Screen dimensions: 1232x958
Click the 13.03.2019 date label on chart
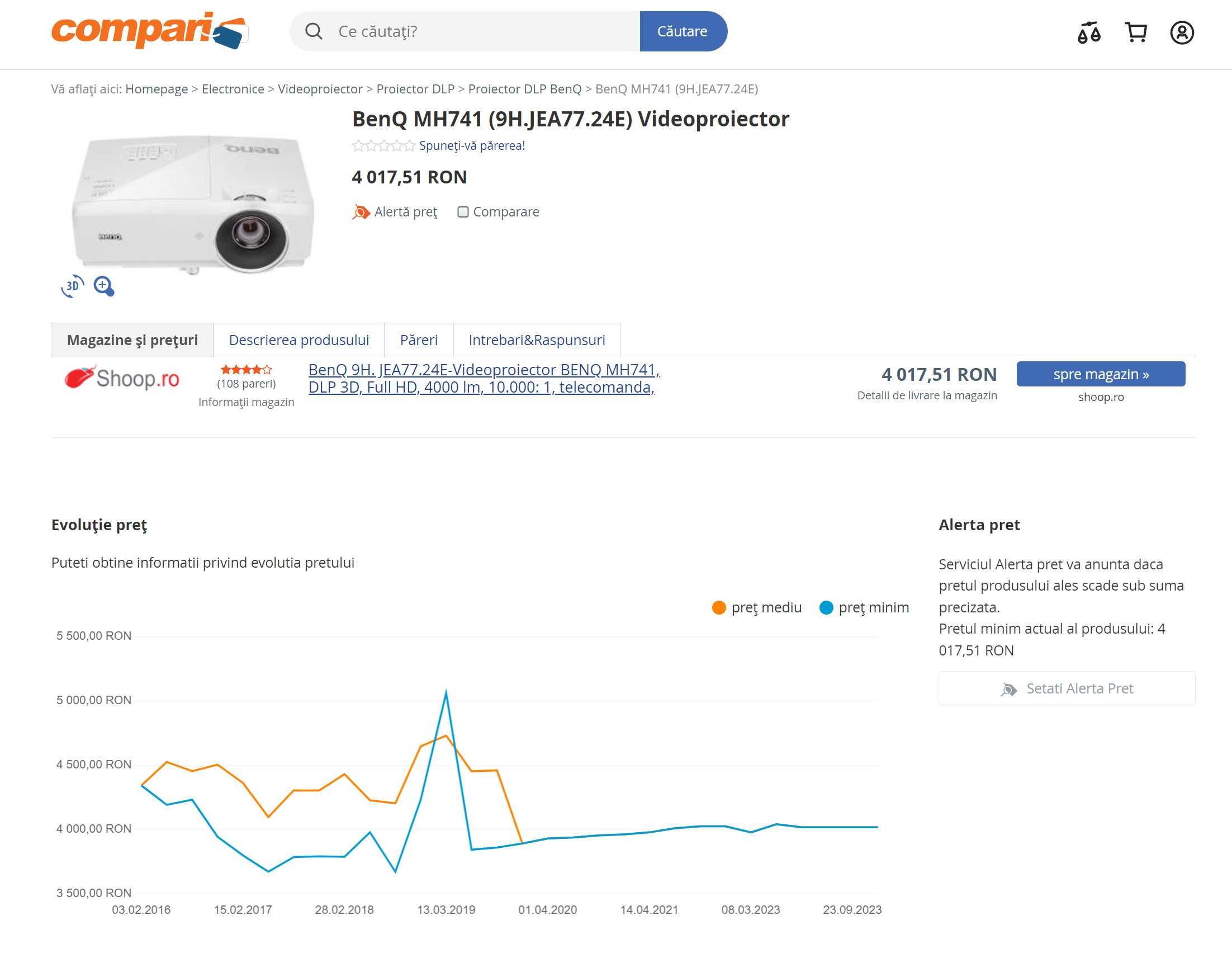coord(446,909)
